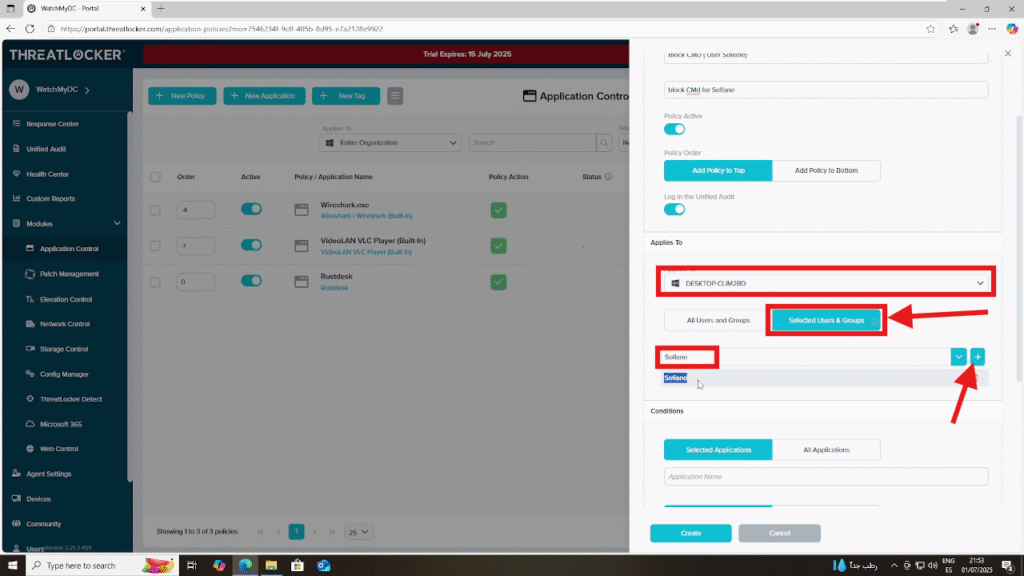Click the search magnifier icon in policies filter
The height and width of the screenshot is (576, 1024).
[604, 142]
